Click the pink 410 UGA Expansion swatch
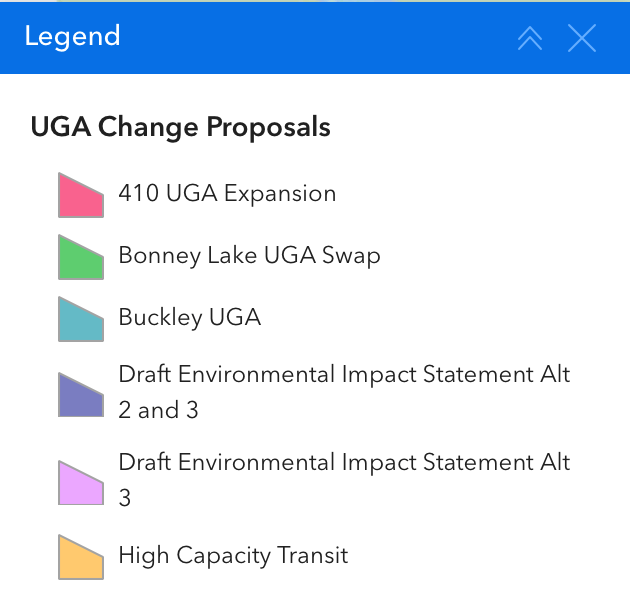 tap(81, 196)
